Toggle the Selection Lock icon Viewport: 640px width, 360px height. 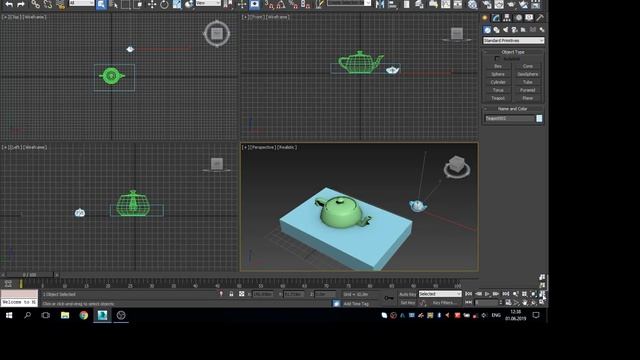coord(231,294)
